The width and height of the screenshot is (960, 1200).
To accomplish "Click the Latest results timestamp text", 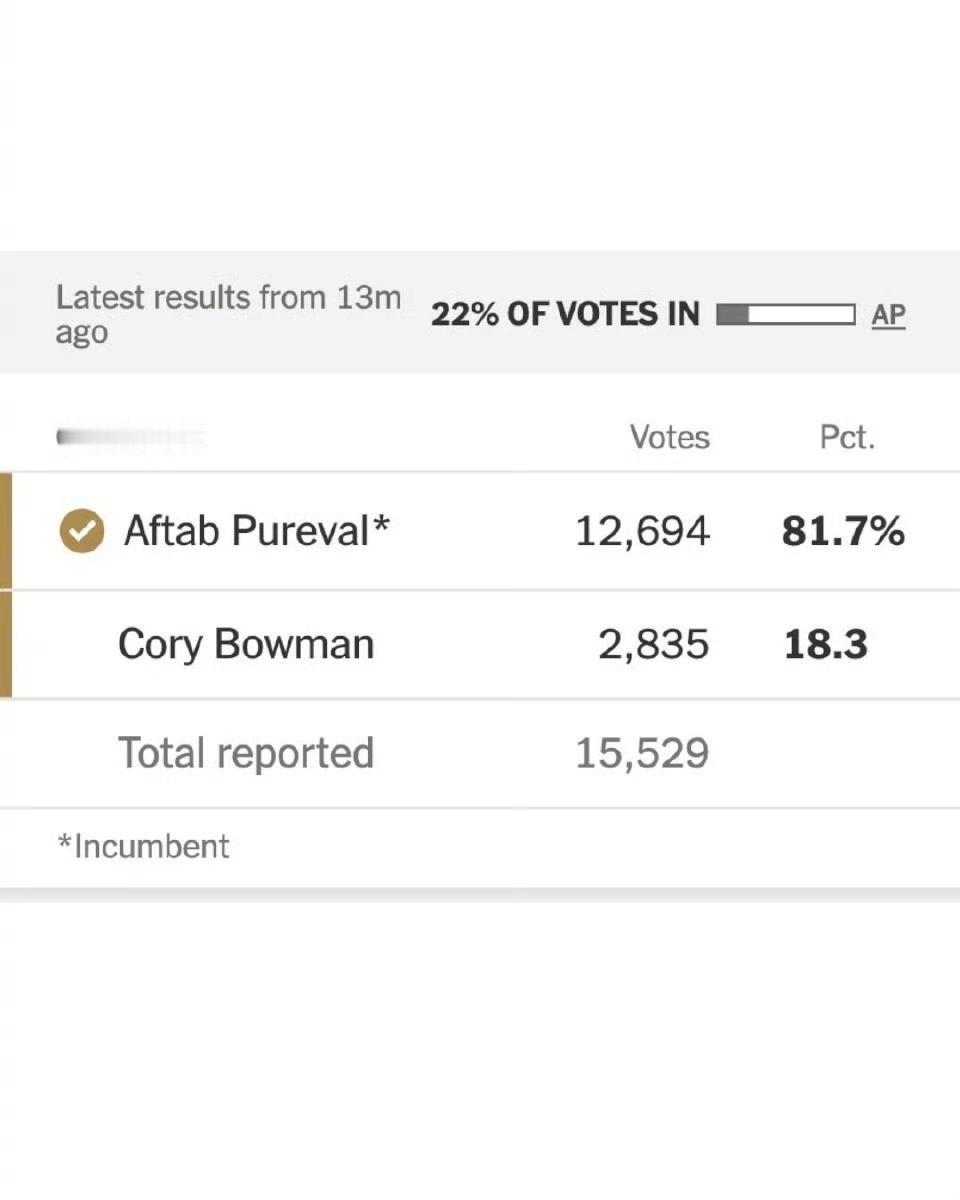I will click(228, 314).
